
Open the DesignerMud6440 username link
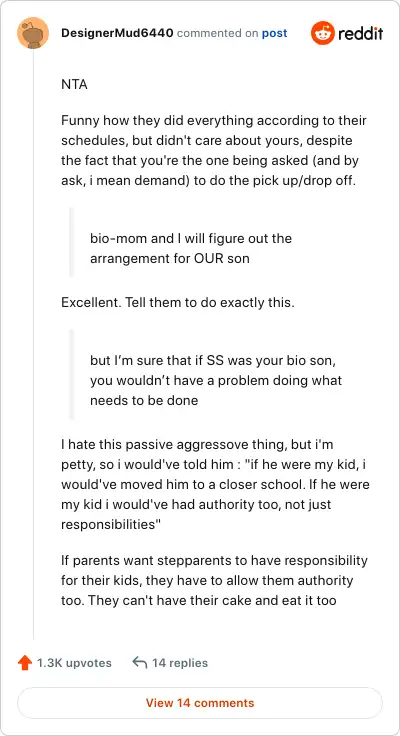117,33
